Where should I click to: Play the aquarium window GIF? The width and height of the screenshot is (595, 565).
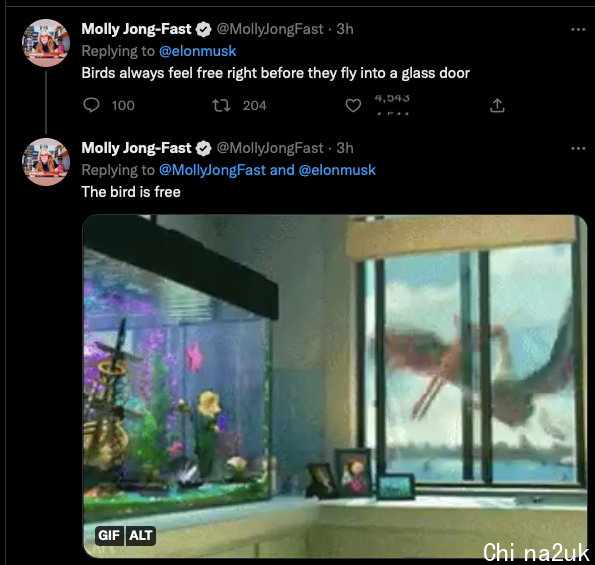point(335,386)
